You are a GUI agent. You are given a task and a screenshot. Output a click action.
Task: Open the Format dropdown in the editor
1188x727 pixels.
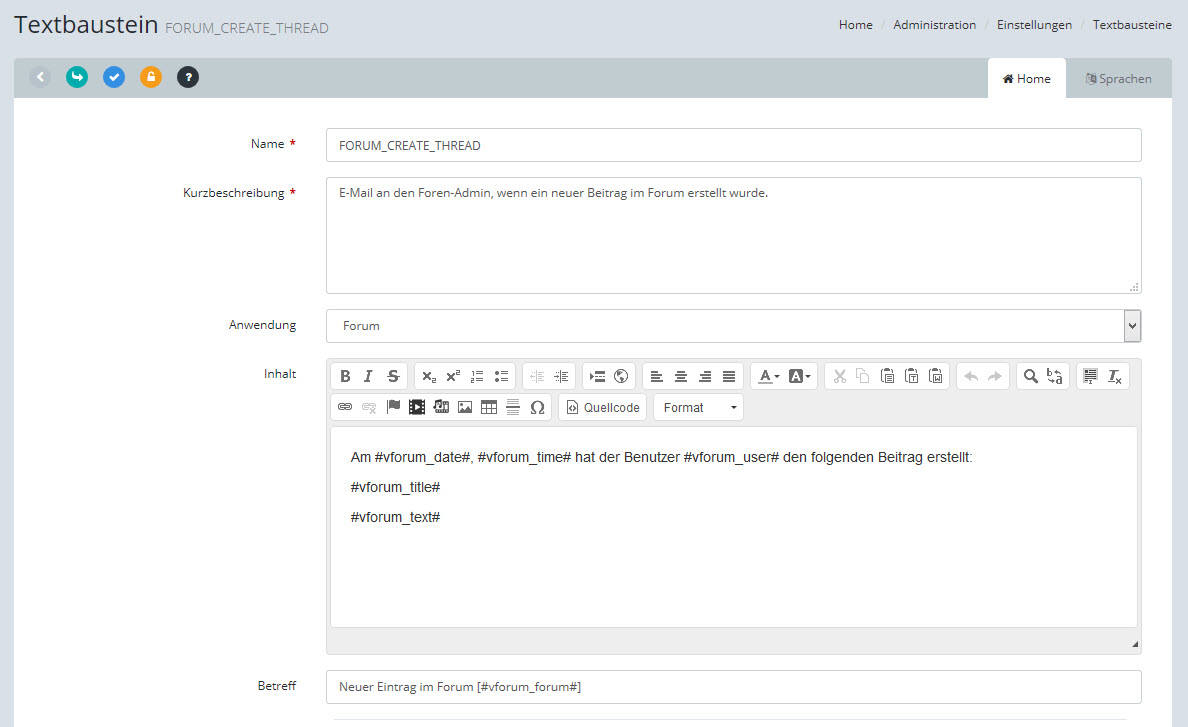pyautogui.click(x=698, y=407)
